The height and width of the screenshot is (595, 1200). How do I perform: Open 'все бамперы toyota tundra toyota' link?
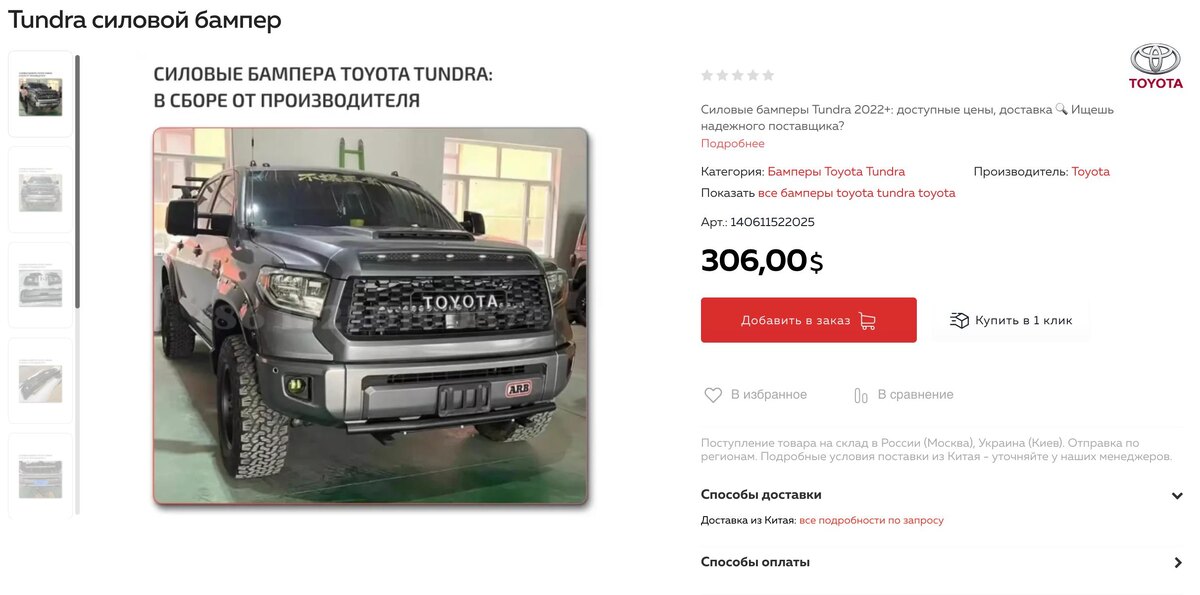point(857,193)
